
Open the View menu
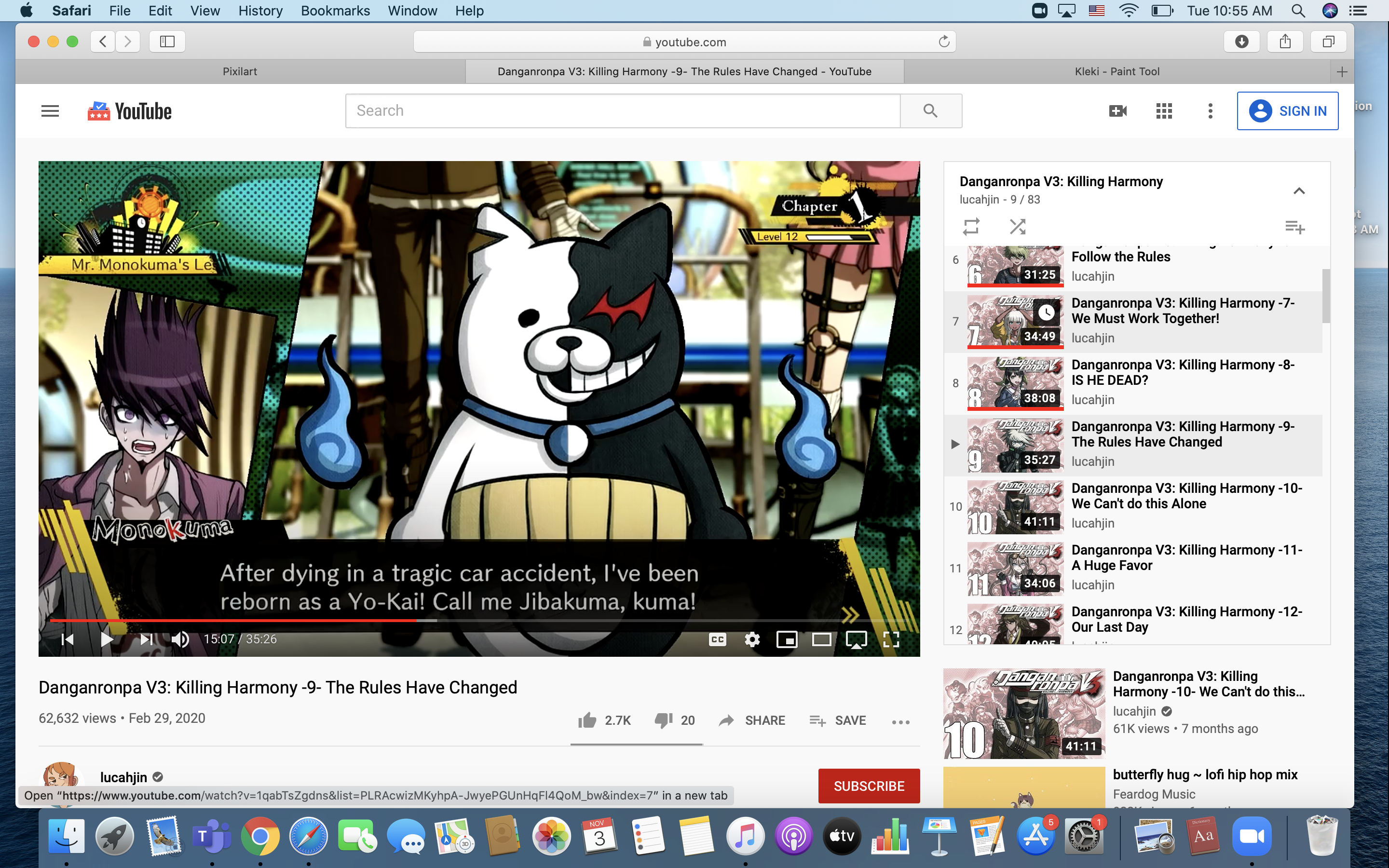[205, 10]
